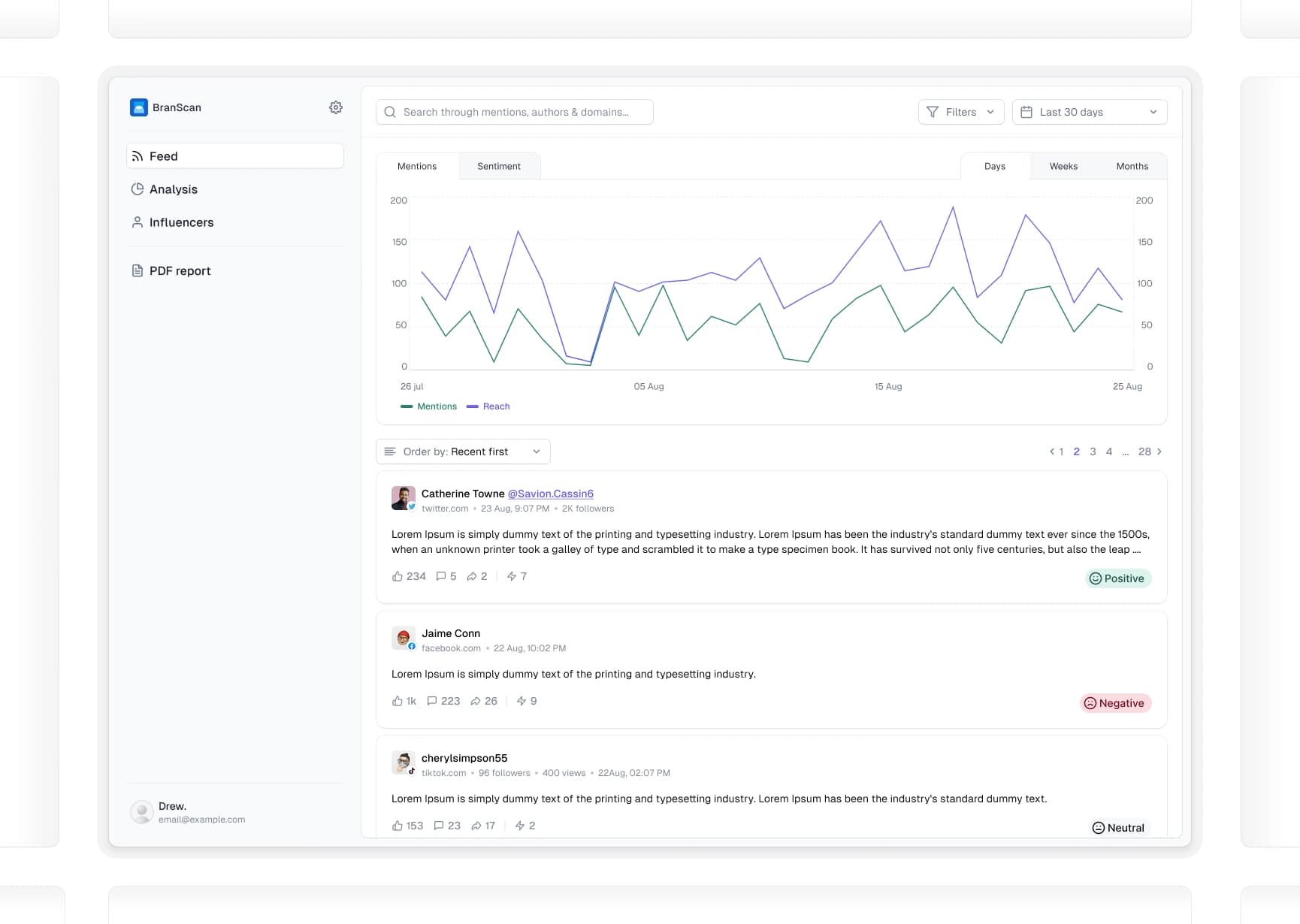The width and height of the screenshot is (1300, 924).
Task: Click the Jaime Conn author name
Action: pyautogui.click(x=451, y=633)
